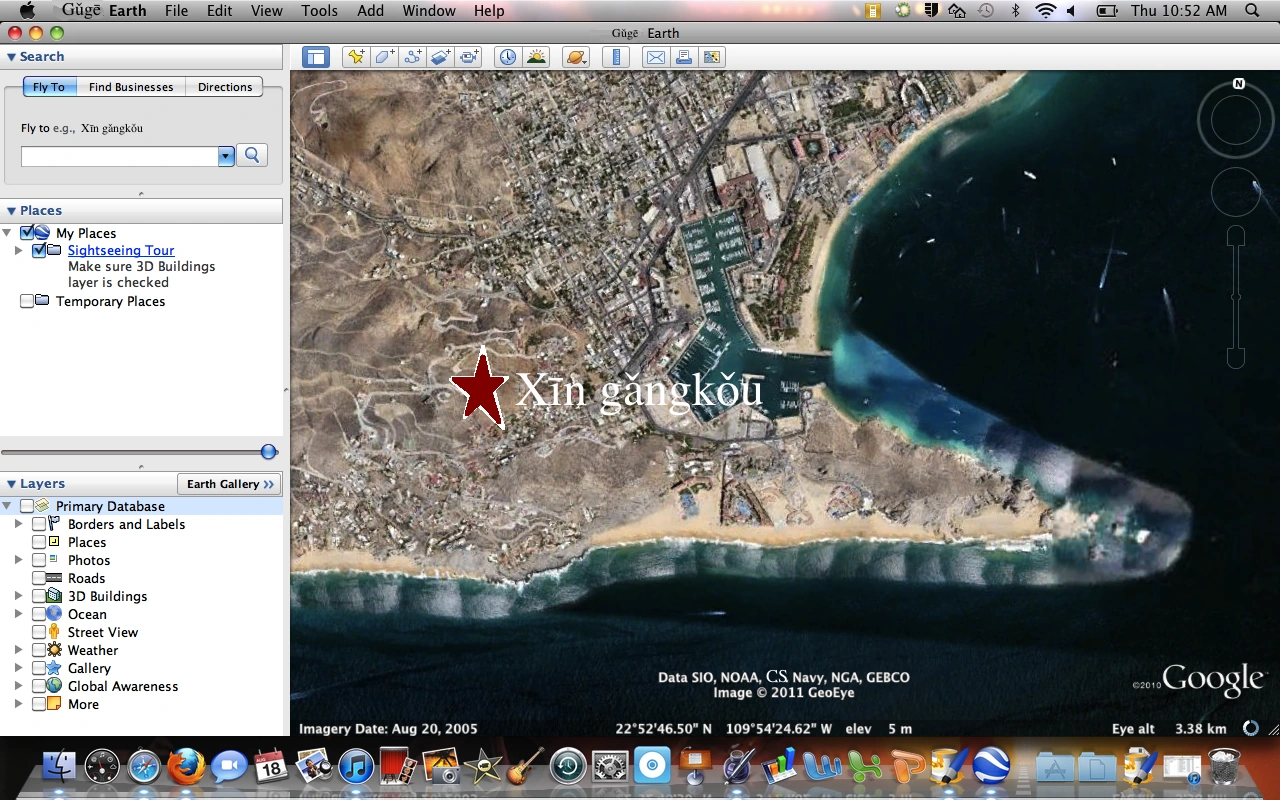The height and width of the screenshot is (800, 1280).
Task: Expand the 3D Buildings layer node
Action: [18, 596]
